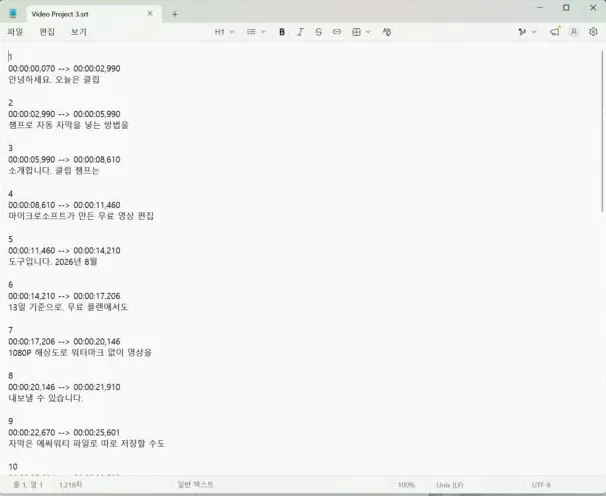This screenshot has width=606, height=496.
Task: Open the AI rewrite dropdown
Action: (x=527, y=32)
